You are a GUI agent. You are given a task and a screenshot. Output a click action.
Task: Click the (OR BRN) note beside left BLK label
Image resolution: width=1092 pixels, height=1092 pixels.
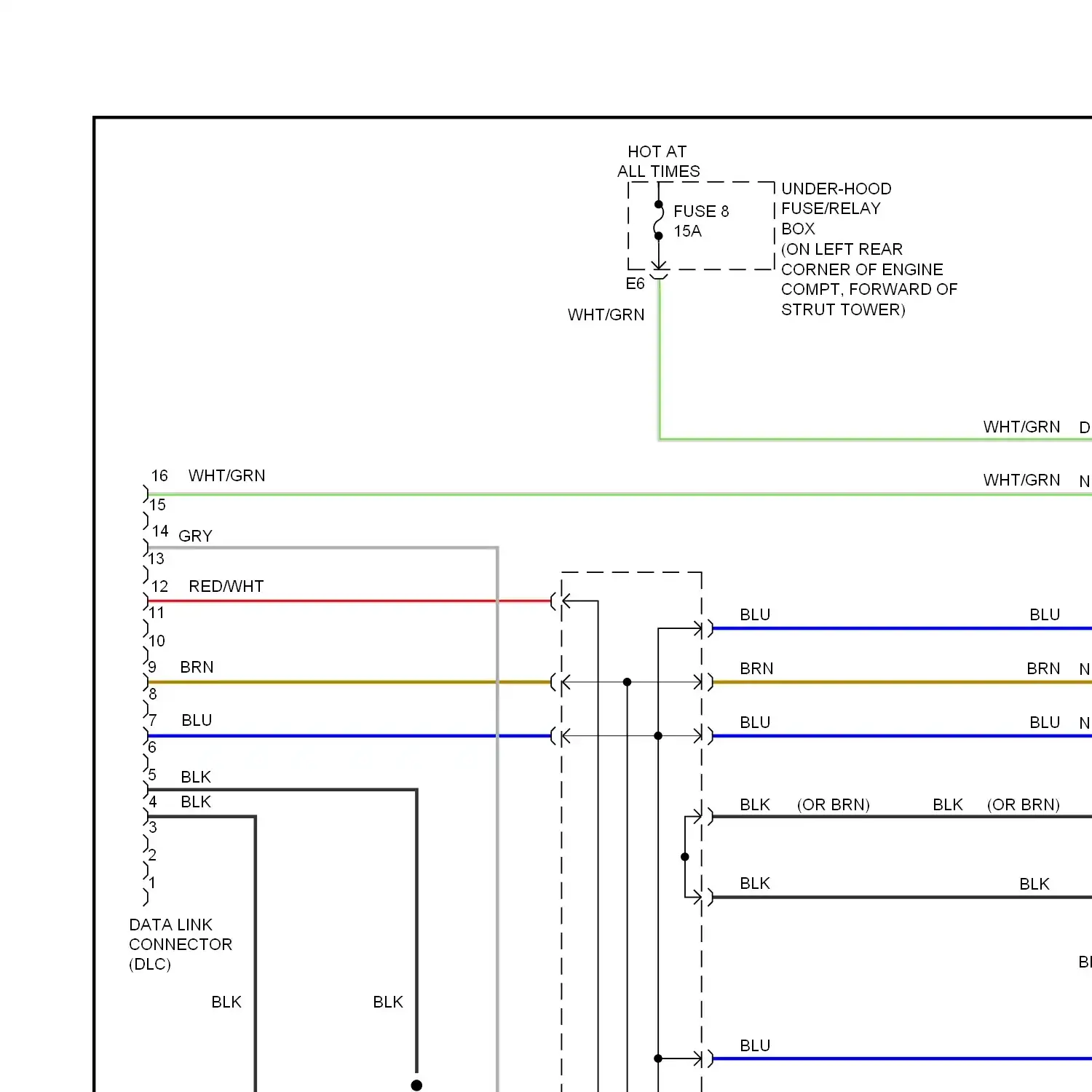pyautogui.click(x=834, y=805)
